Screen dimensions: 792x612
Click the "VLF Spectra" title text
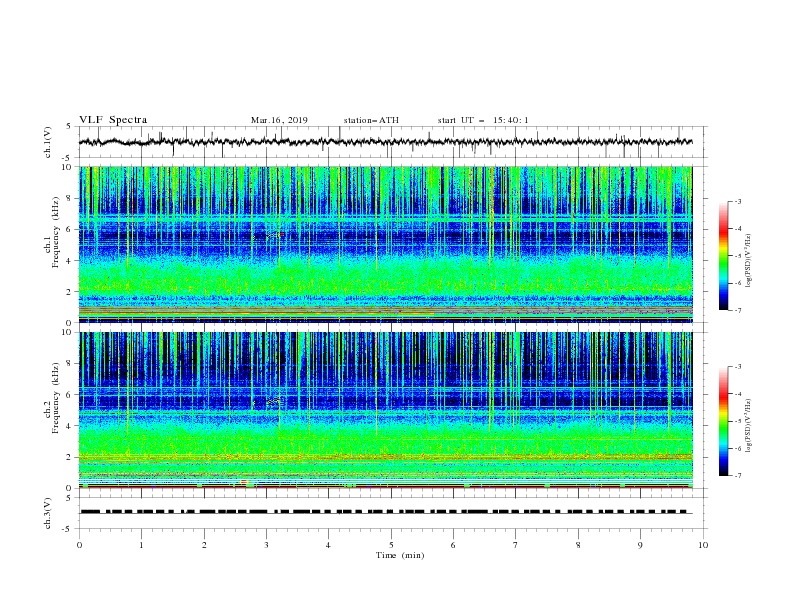pyautogui.click(x=113, y=120)
